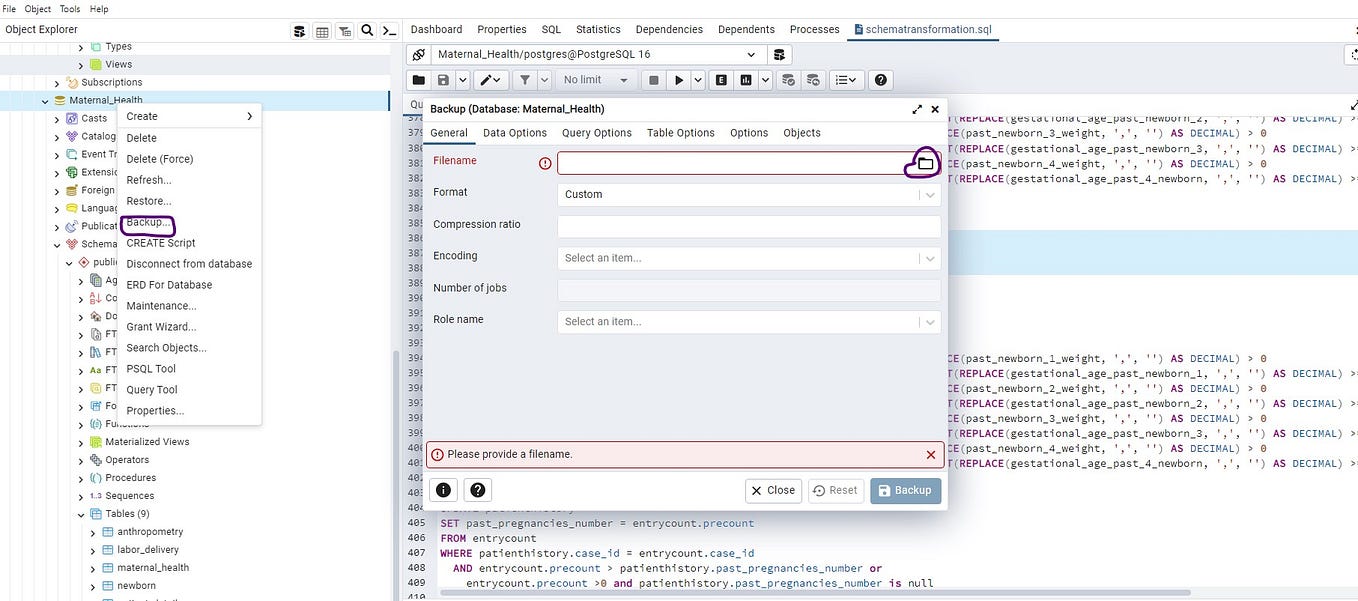The image size is (1358, 601).
Task: Click the backup dialog info icon
Action: click(444, 490)
